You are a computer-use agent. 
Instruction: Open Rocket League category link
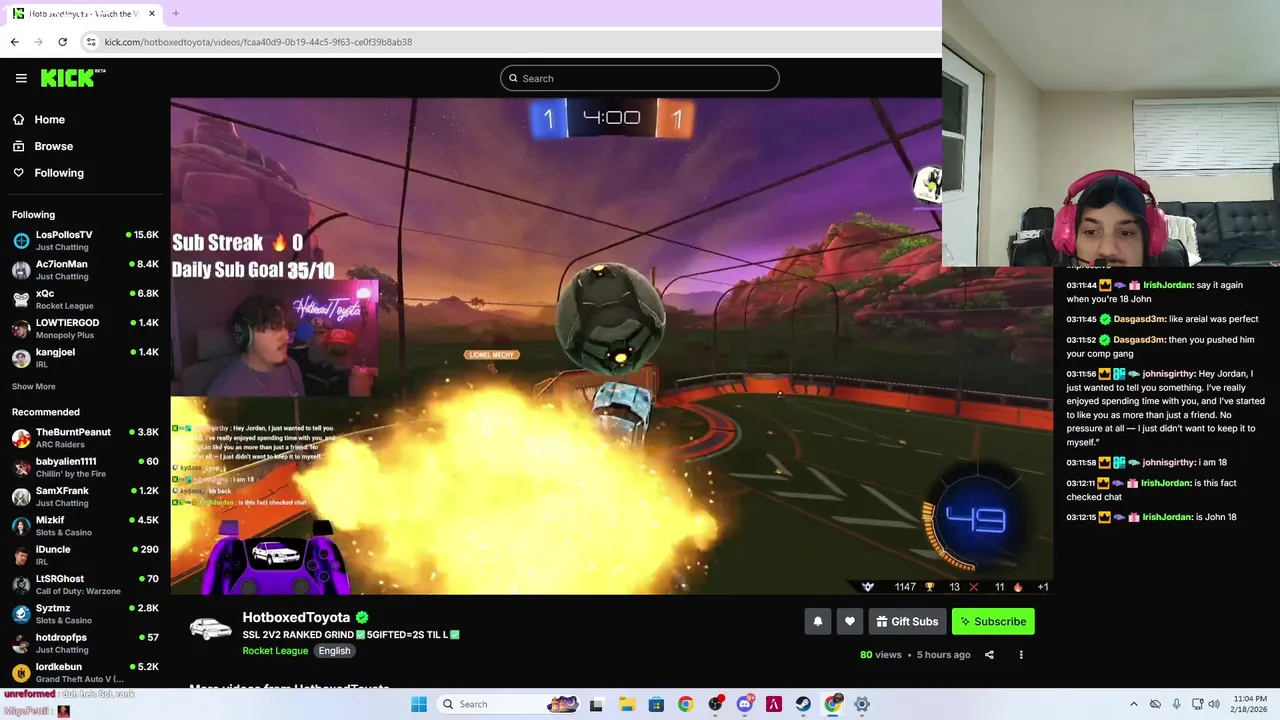(x=275, y=650)
